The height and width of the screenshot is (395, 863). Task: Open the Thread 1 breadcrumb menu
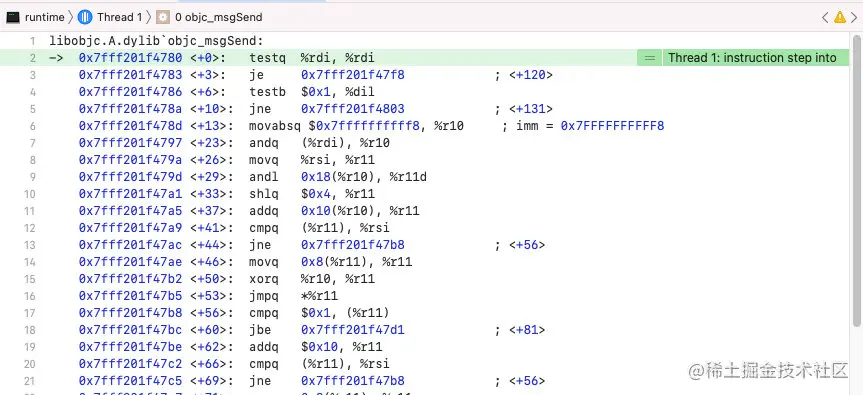(119, 17)
